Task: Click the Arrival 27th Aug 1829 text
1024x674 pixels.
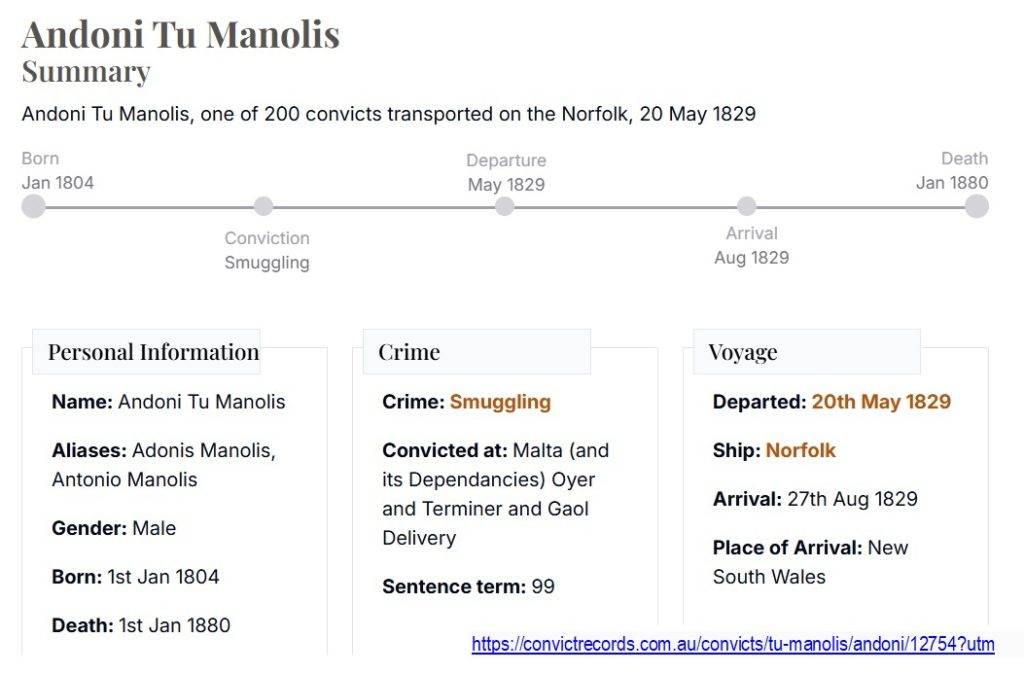Action: [x=815, y=499]
